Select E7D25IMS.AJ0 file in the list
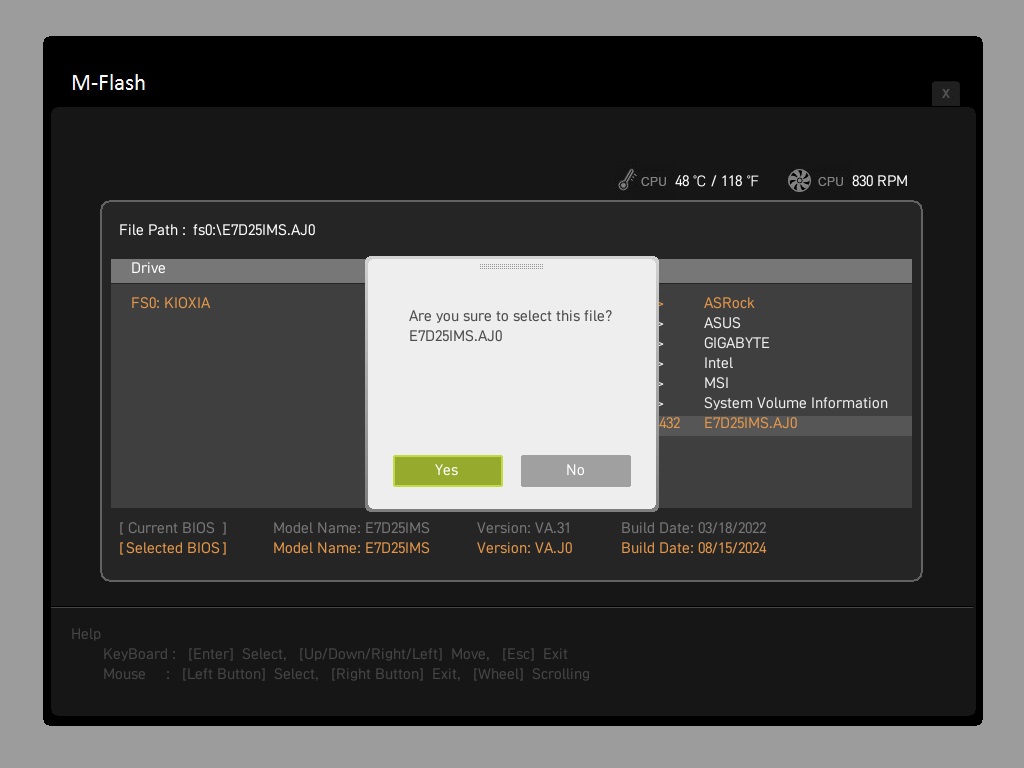The image size is (1024, 768). tap(750, 423)
